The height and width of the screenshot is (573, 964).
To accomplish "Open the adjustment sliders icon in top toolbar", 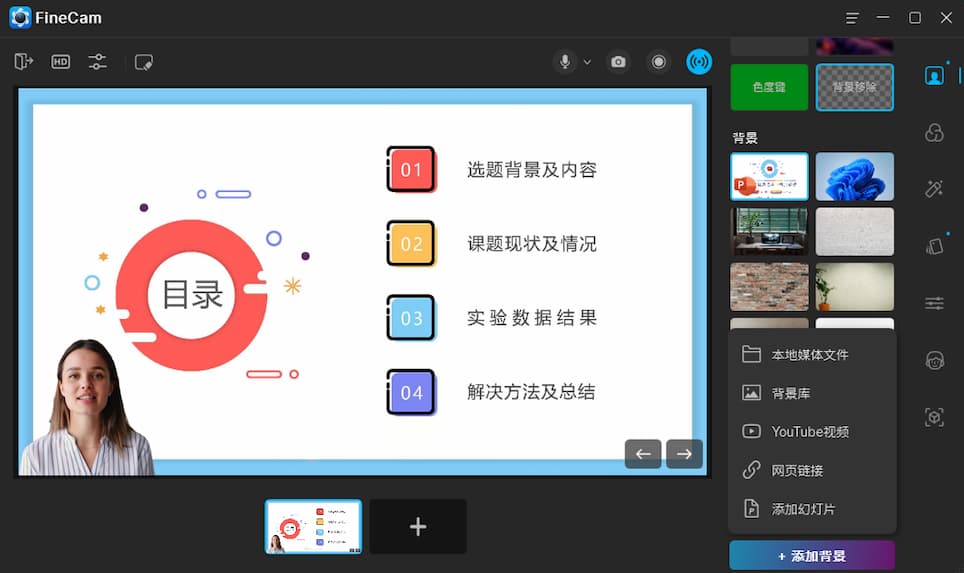I will (x=97, y=62).
